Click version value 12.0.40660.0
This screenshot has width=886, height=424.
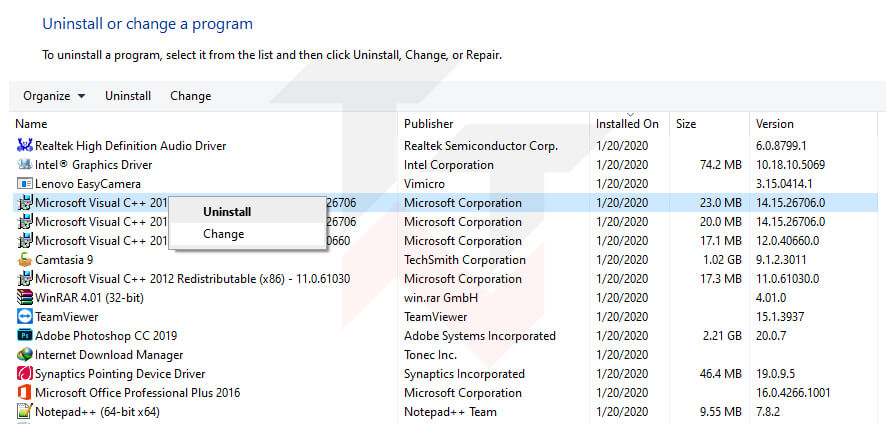(x=788, y=241)
